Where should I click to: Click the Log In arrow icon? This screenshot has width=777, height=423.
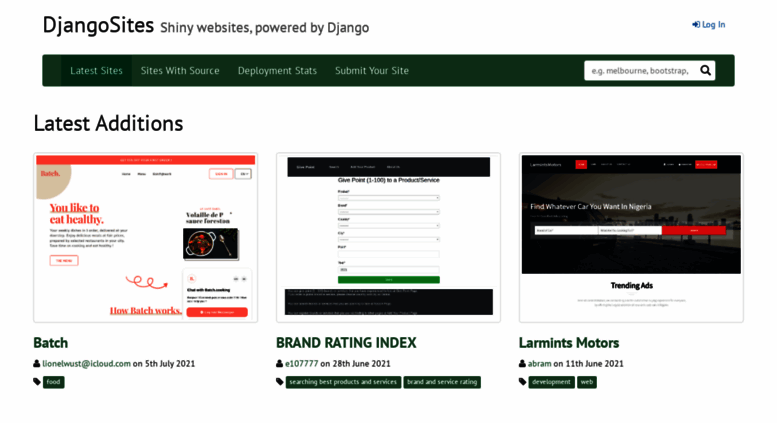696,25
